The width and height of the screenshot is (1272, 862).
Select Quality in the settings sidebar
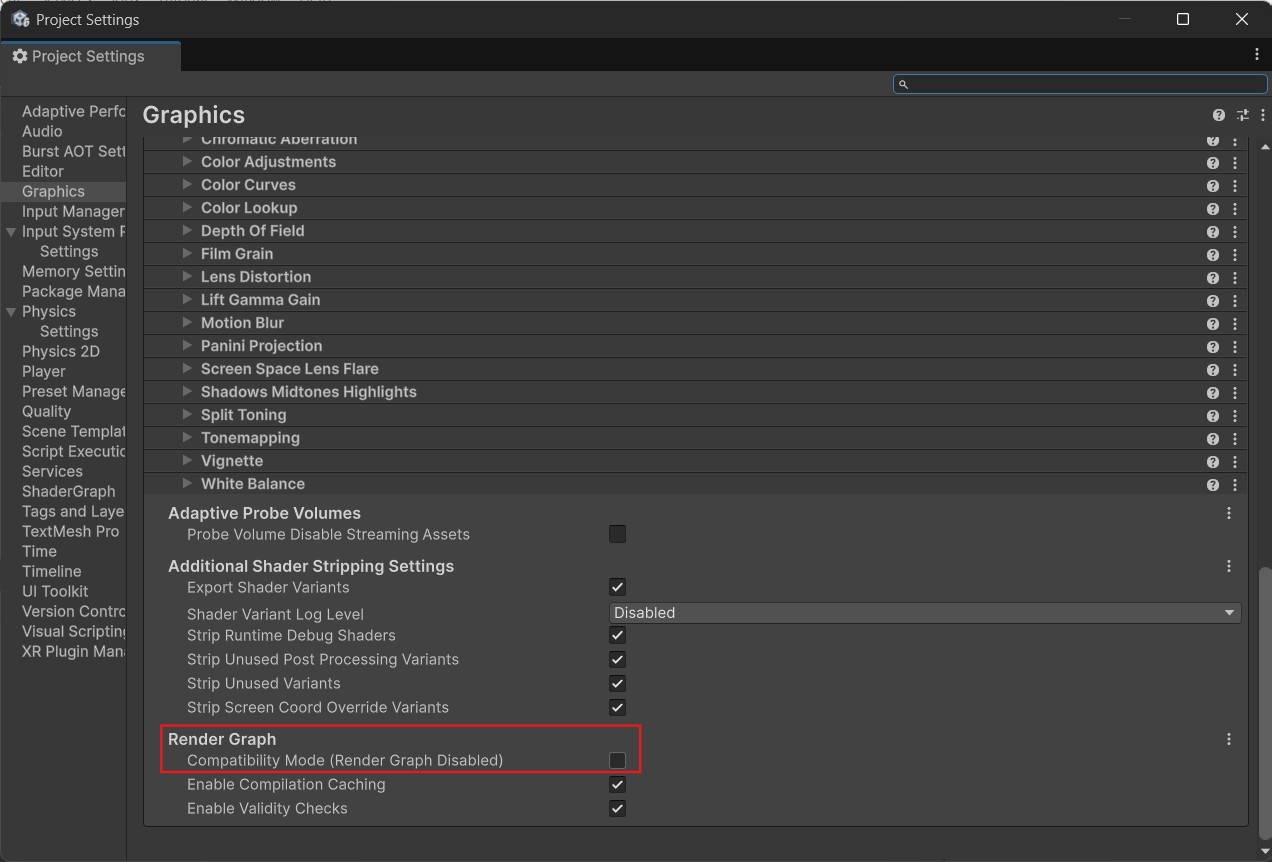(47, 411)
